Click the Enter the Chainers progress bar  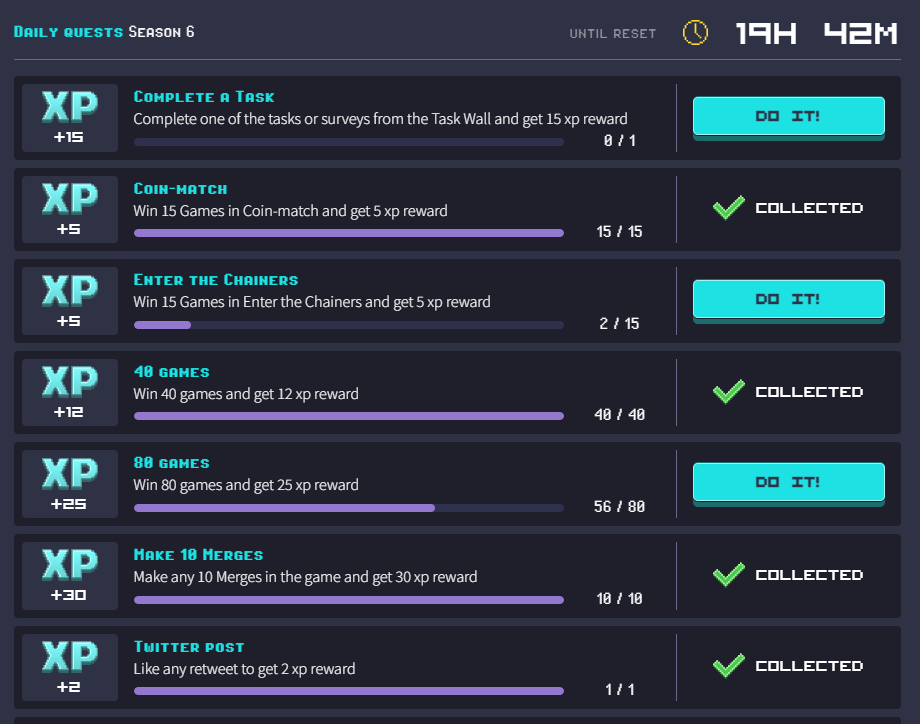(x=349, y=325)
